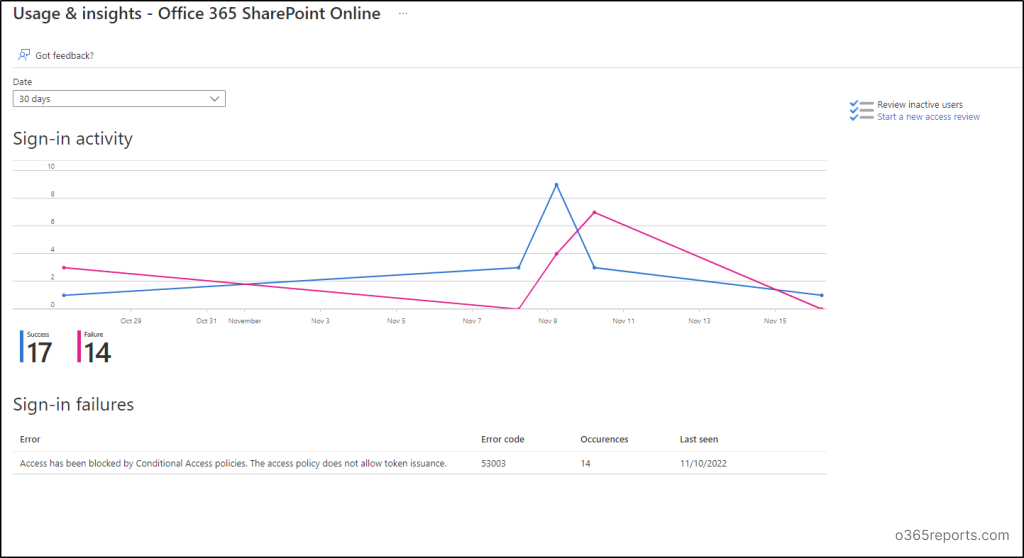Select the Review inactive users text
This screenshot has width=1024, height=558.
920,105
